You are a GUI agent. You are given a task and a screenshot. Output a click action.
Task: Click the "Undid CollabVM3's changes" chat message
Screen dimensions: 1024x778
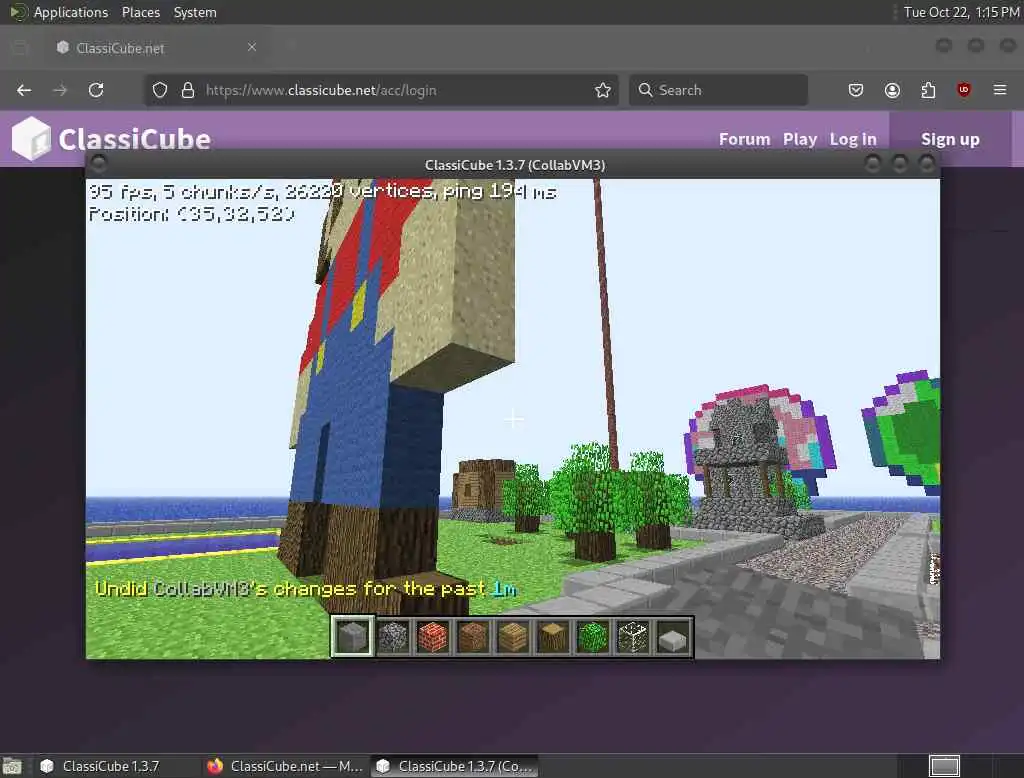coord(306,589)
